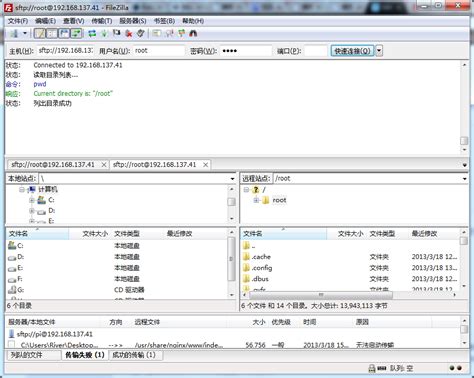Open the 帮助(H) menu
This screenshot has width=474, height=378.
[x=193, y=21]
